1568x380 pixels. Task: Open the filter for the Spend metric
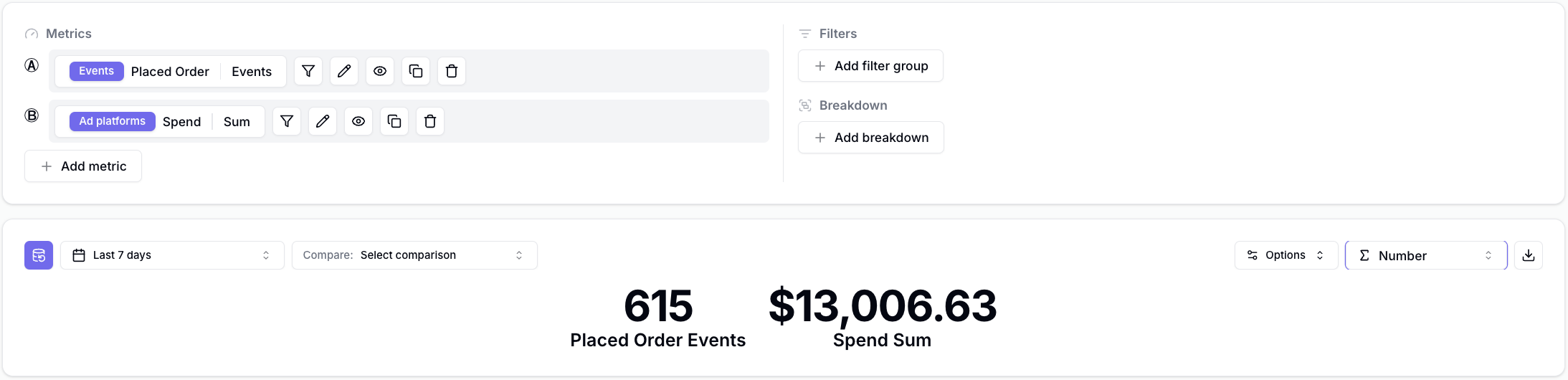(x=287, y=121)
